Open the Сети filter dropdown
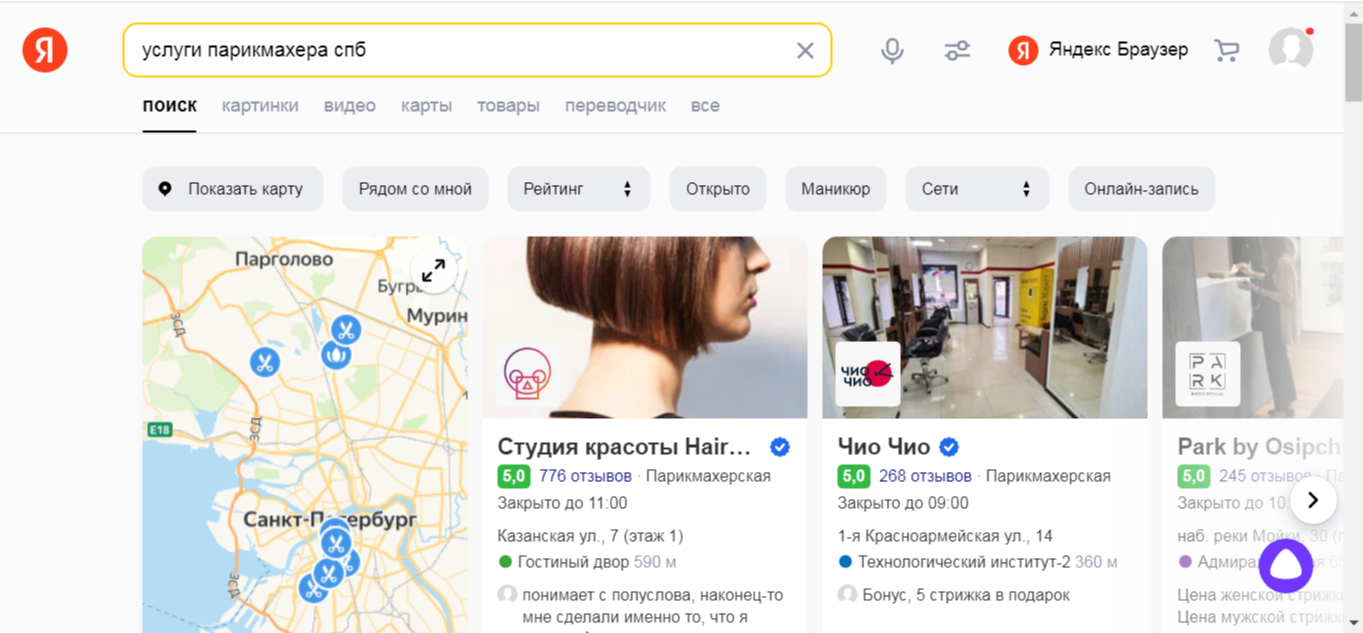The image size is (1363, 633). point(977,189)
